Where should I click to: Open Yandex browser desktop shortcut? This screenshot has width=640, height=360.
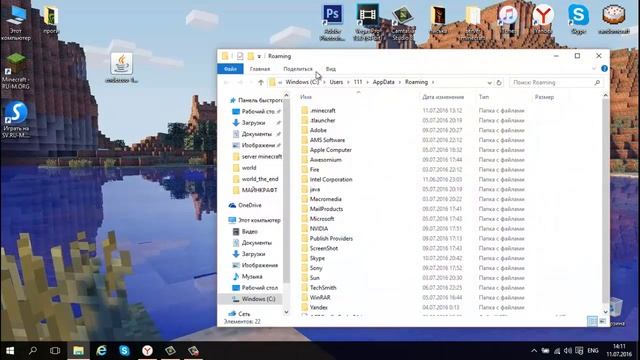(x=543, y=20)
